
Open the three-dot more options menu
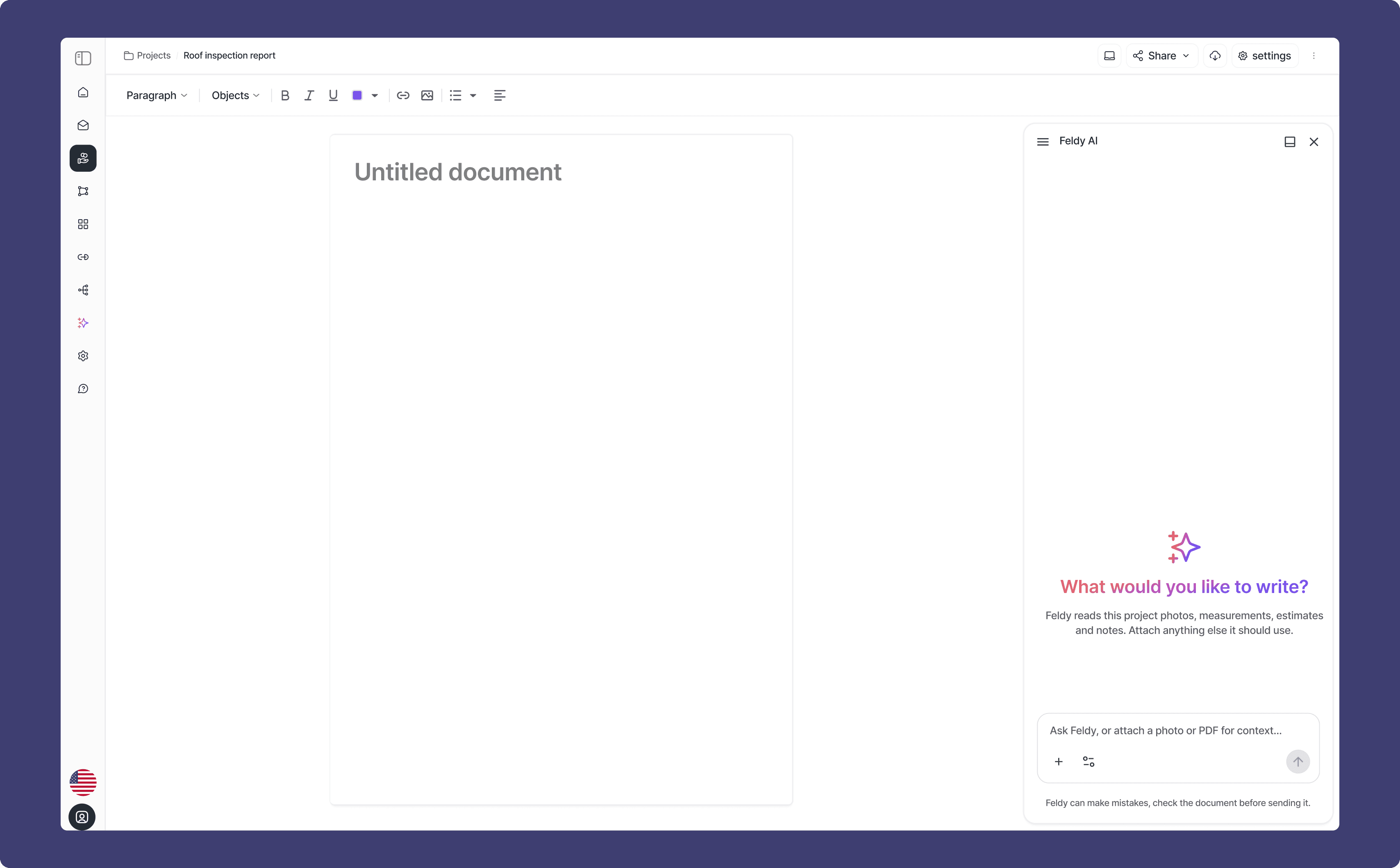(1314, 56)
